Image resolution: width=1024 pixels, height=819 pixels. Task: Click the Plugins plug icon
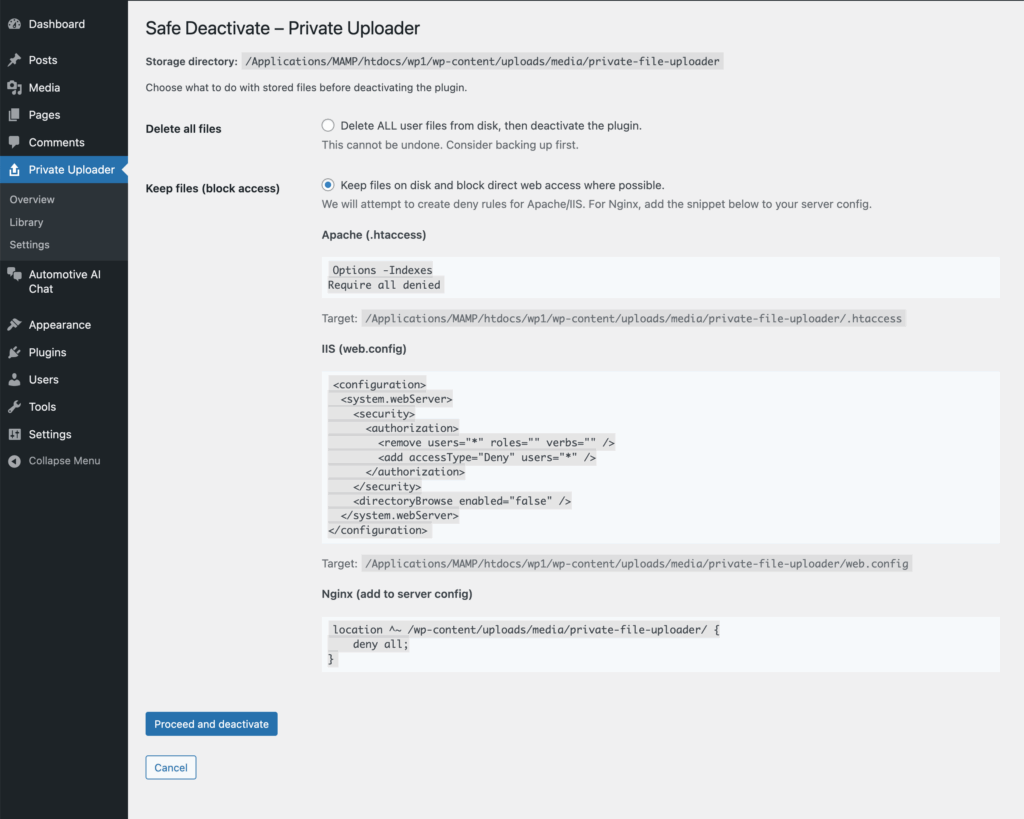click(x=14, y=352)
